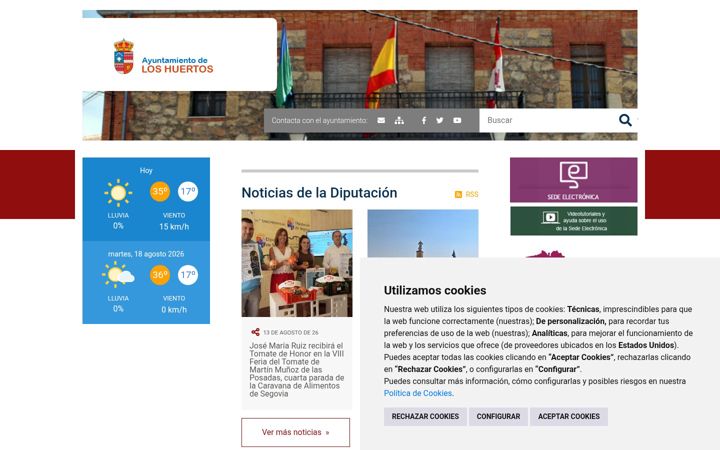The width and height of the screenshot is (720, 450).
Task: Click the partly cloudy icon for martes
Action: pos(118,275)
